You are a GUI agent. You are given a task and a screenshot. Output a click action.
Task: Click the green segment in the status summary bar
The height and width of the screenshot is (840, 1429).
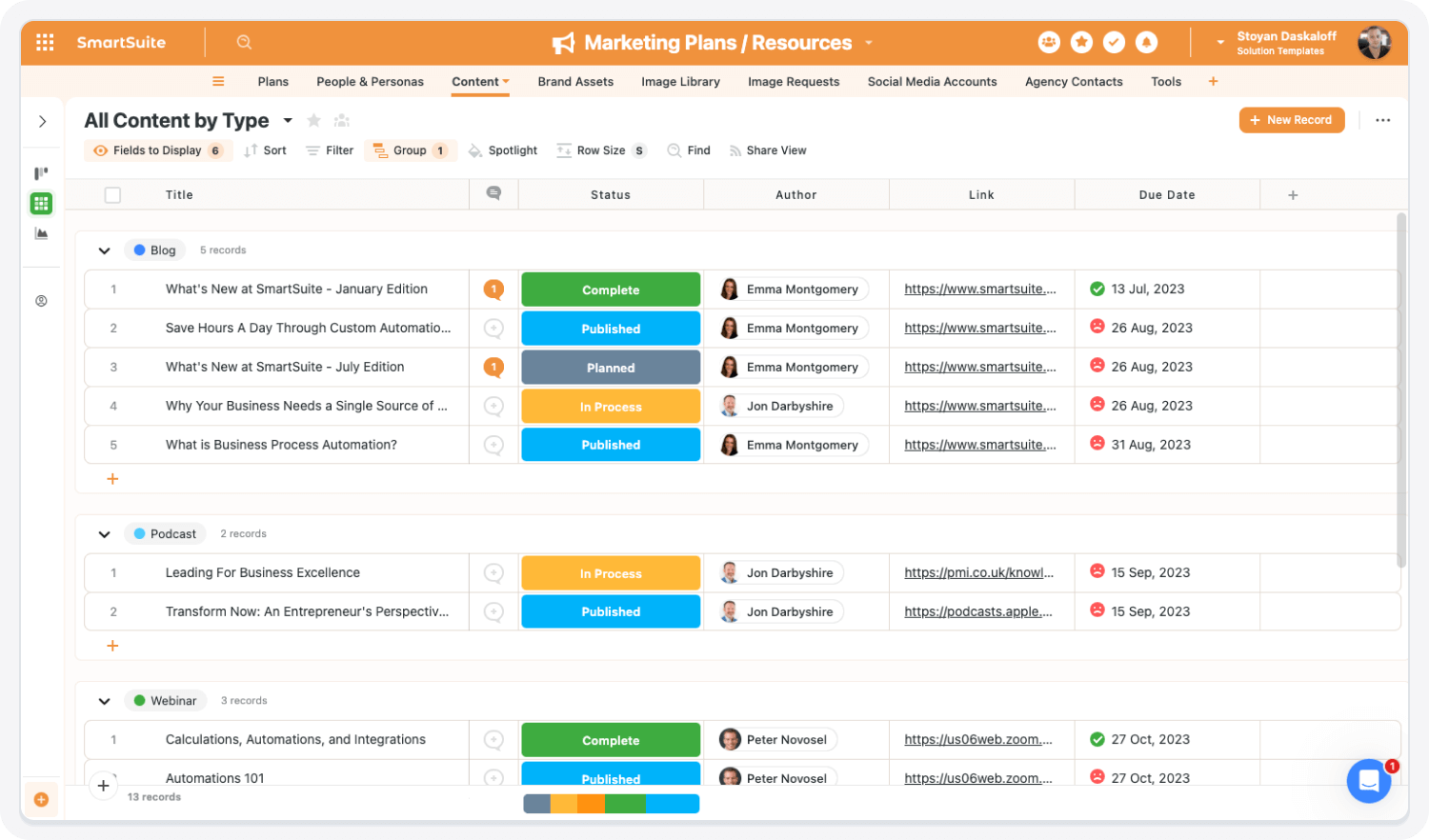pyautogui.click(x=625, y=804)
